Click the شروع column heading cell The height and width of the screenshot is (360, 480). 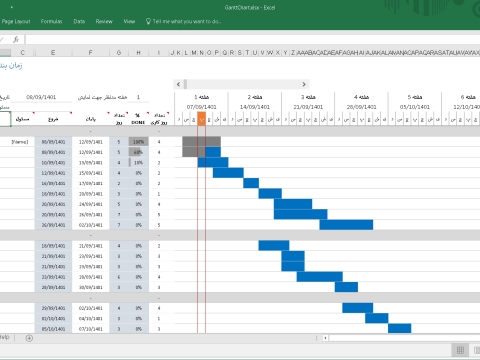[53, 119]
